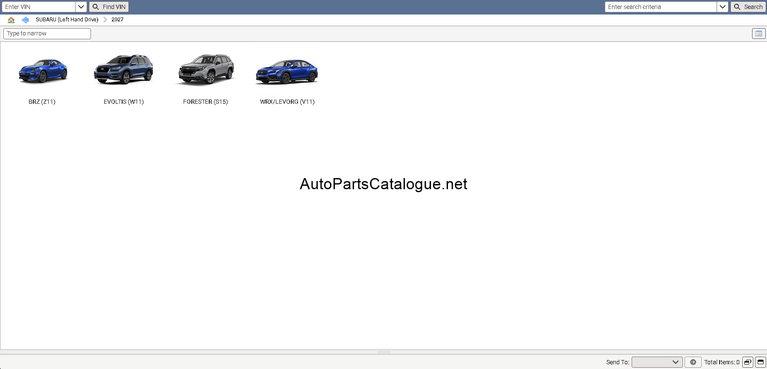The width and height of the screenshot is (767, 369).
Task: Click the WRX/LEVORG (V11) label
Action: point(287,102)
